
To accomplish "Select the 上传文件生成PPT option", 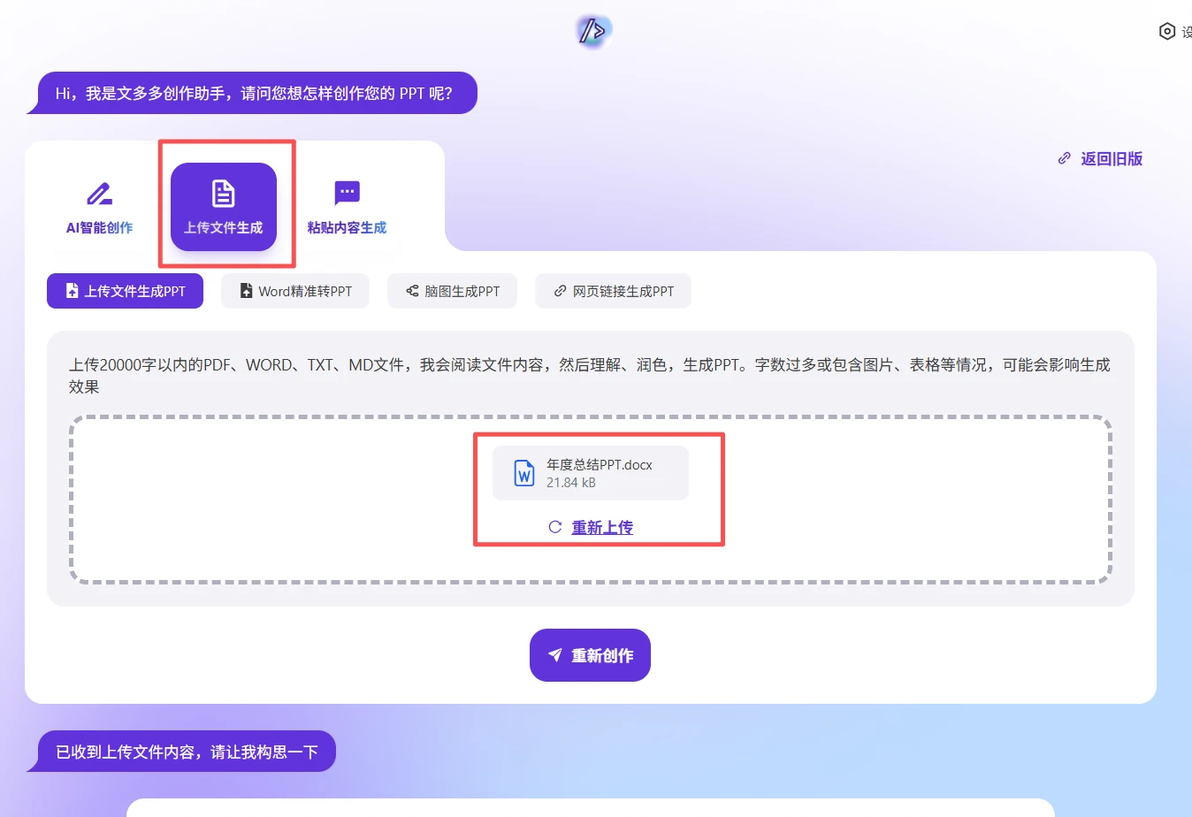I will (x=125, y=291).
